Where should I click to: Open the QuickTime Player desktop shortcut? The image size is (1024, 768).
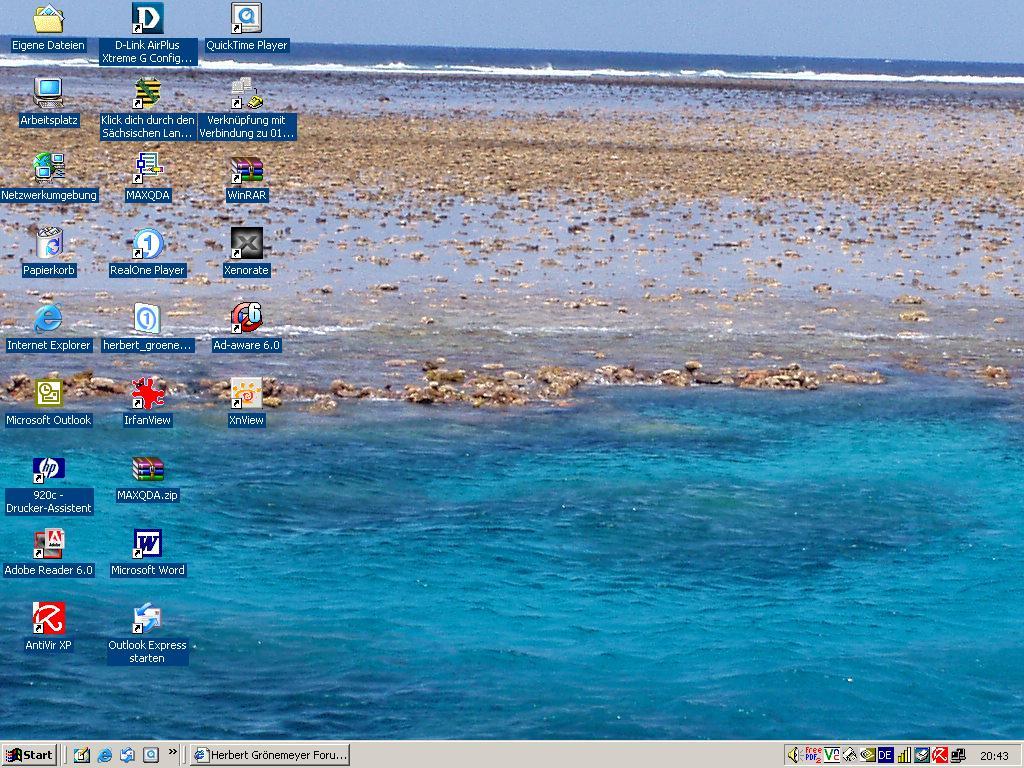[x=246, y=19]
